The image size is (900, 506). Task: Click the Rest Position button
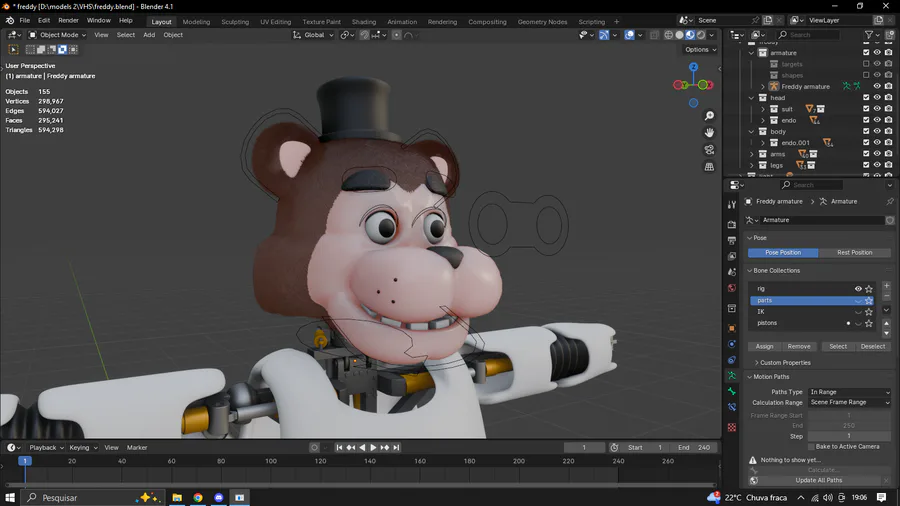[855, 252]
